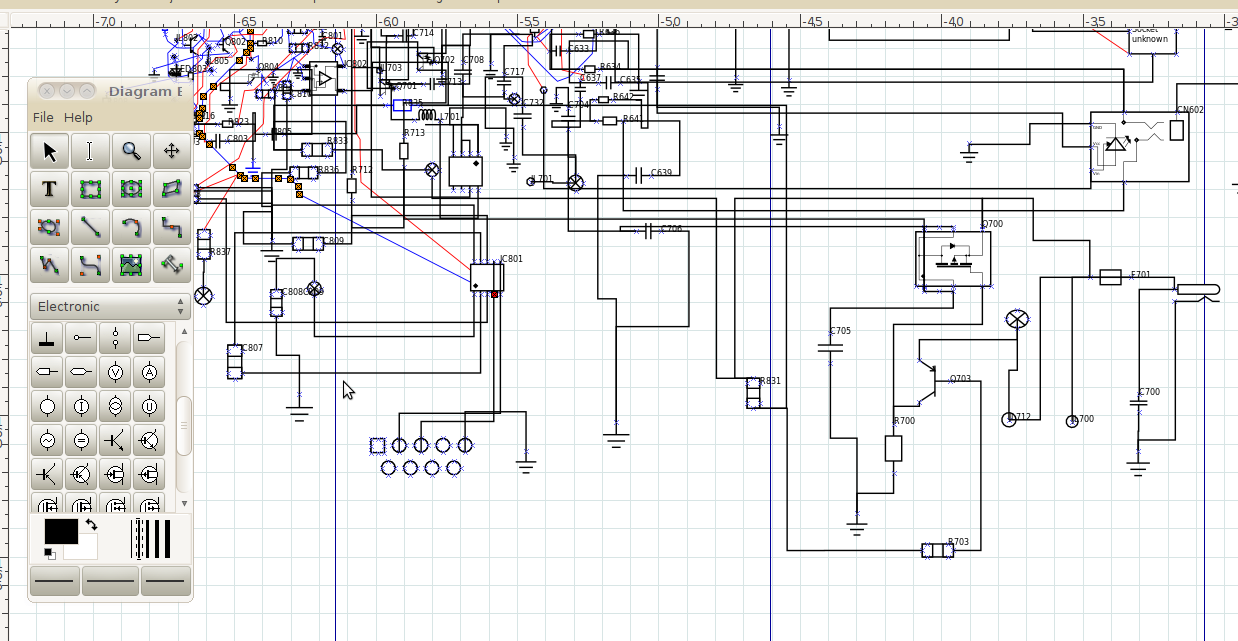
Task: Set the thinnest line width
Action: [x=131, y=538]
